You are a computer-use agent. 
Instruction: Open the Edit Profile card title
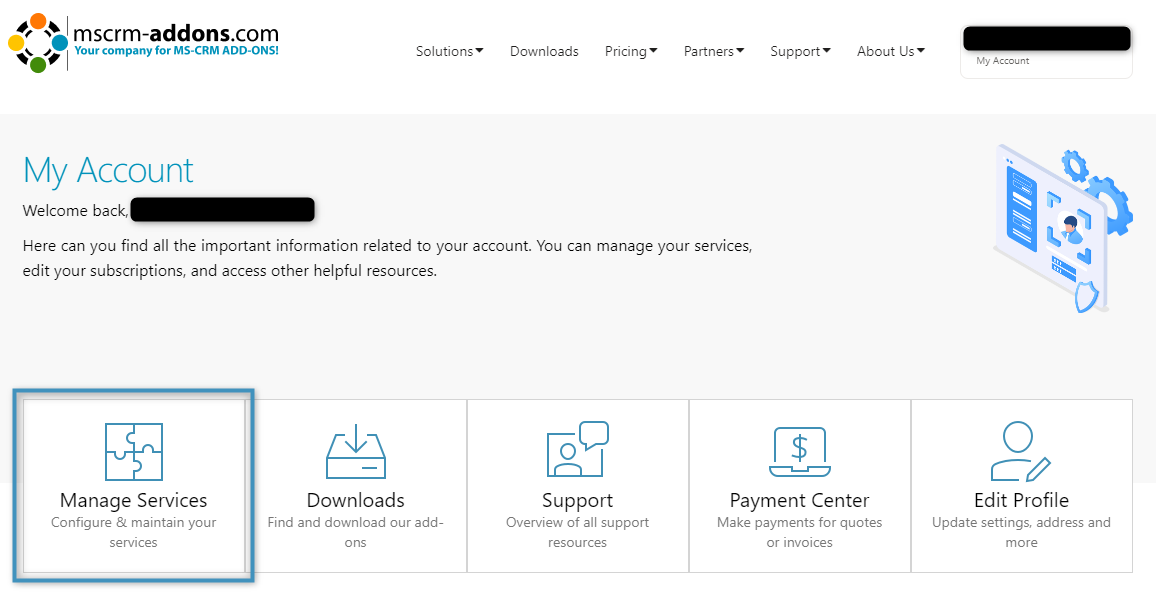click(x=1021, y=500)
